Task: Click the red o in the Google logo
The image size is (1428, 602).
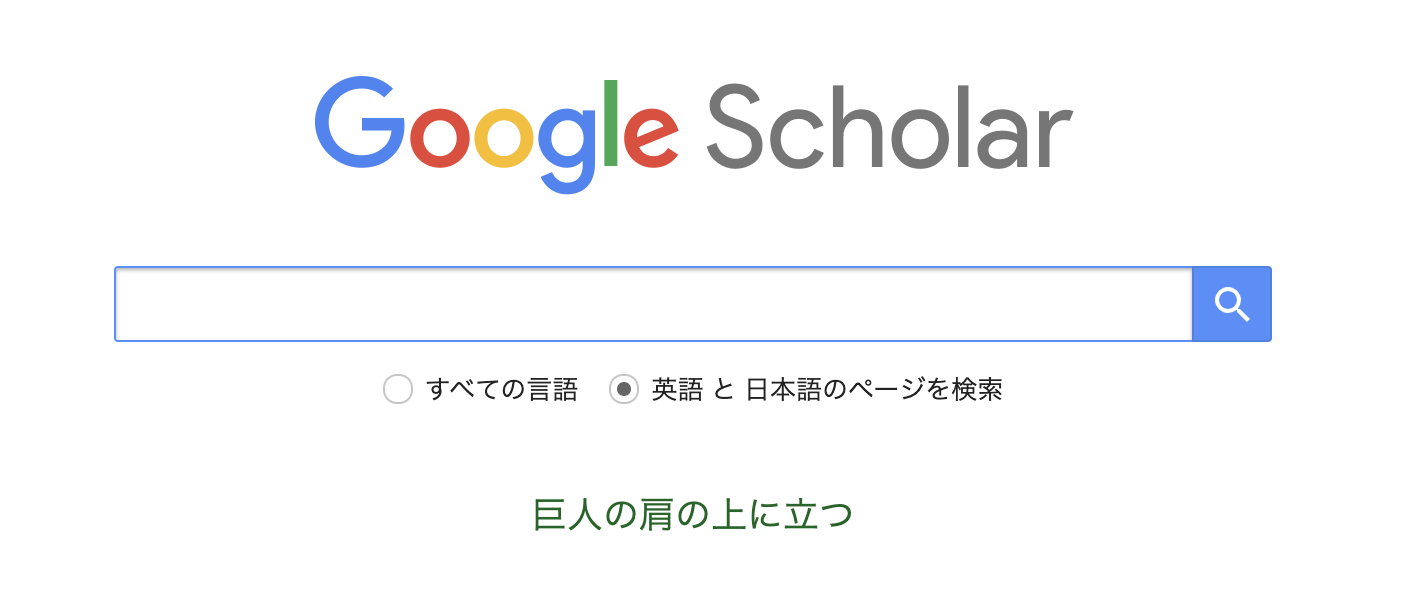Action: (x=439, y=138)
